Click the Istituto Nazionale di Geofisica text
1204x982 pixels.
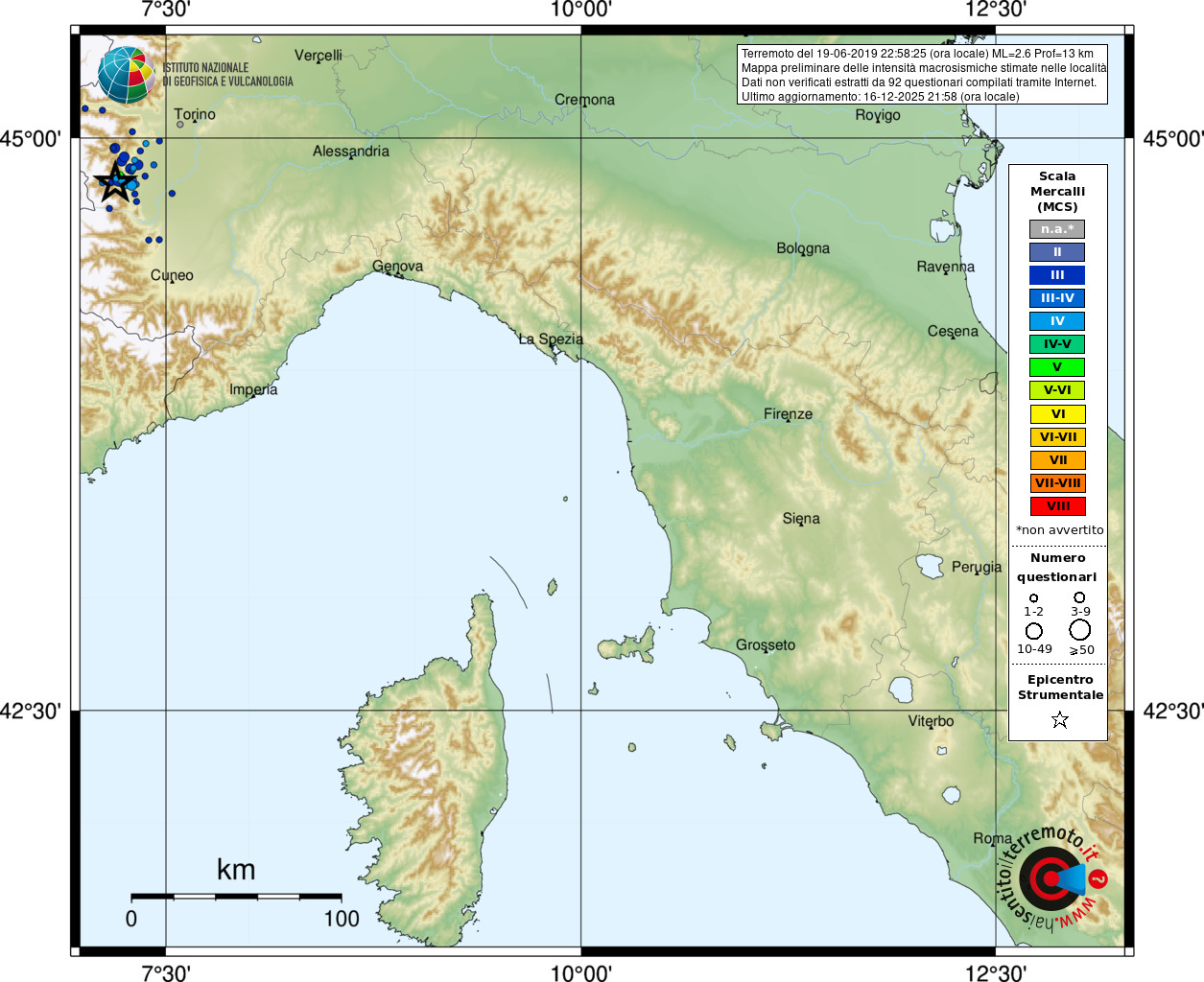[227, 75]
